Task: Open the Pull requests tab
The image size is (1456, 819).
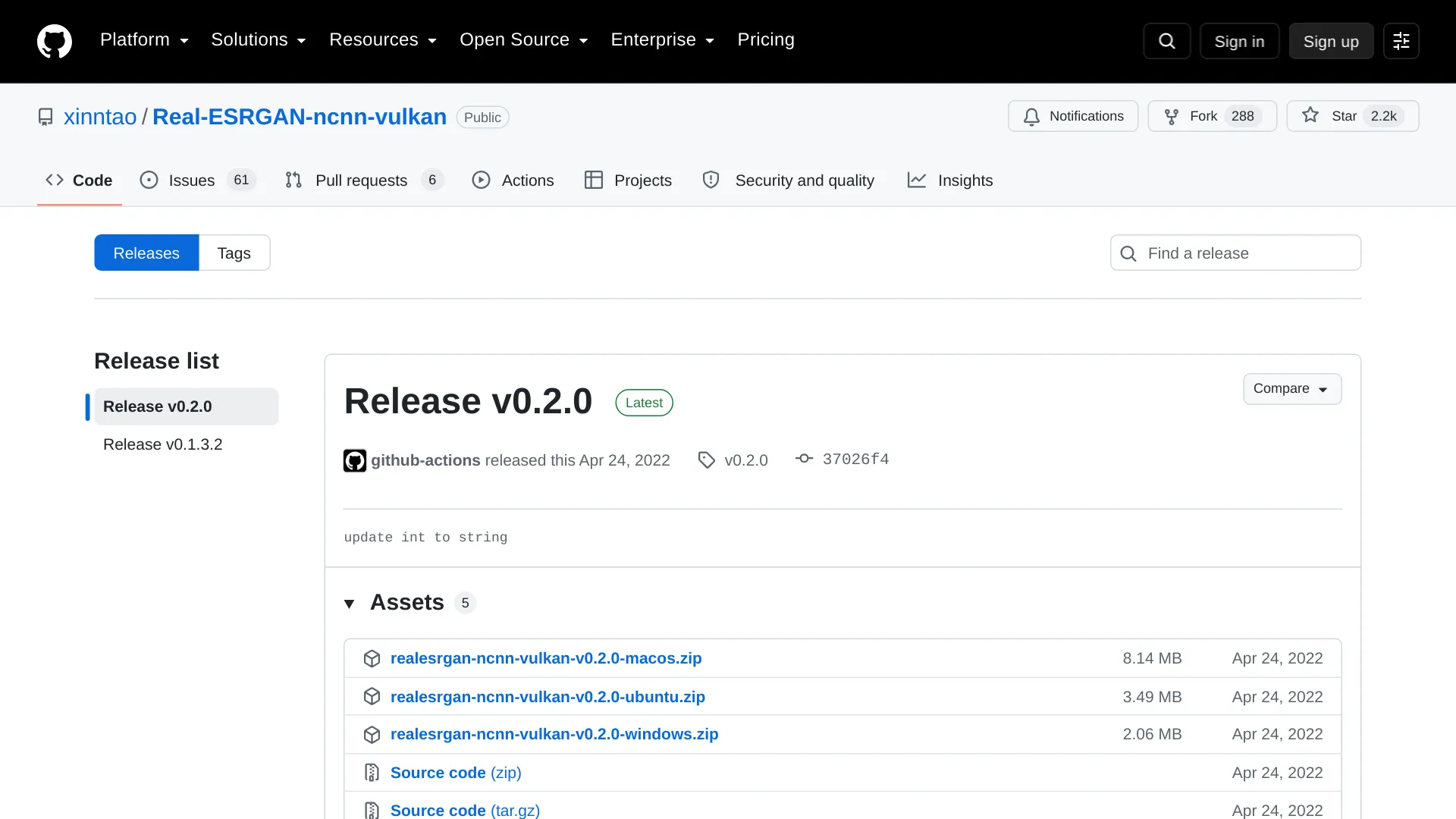Action: (x=364, y=180)
